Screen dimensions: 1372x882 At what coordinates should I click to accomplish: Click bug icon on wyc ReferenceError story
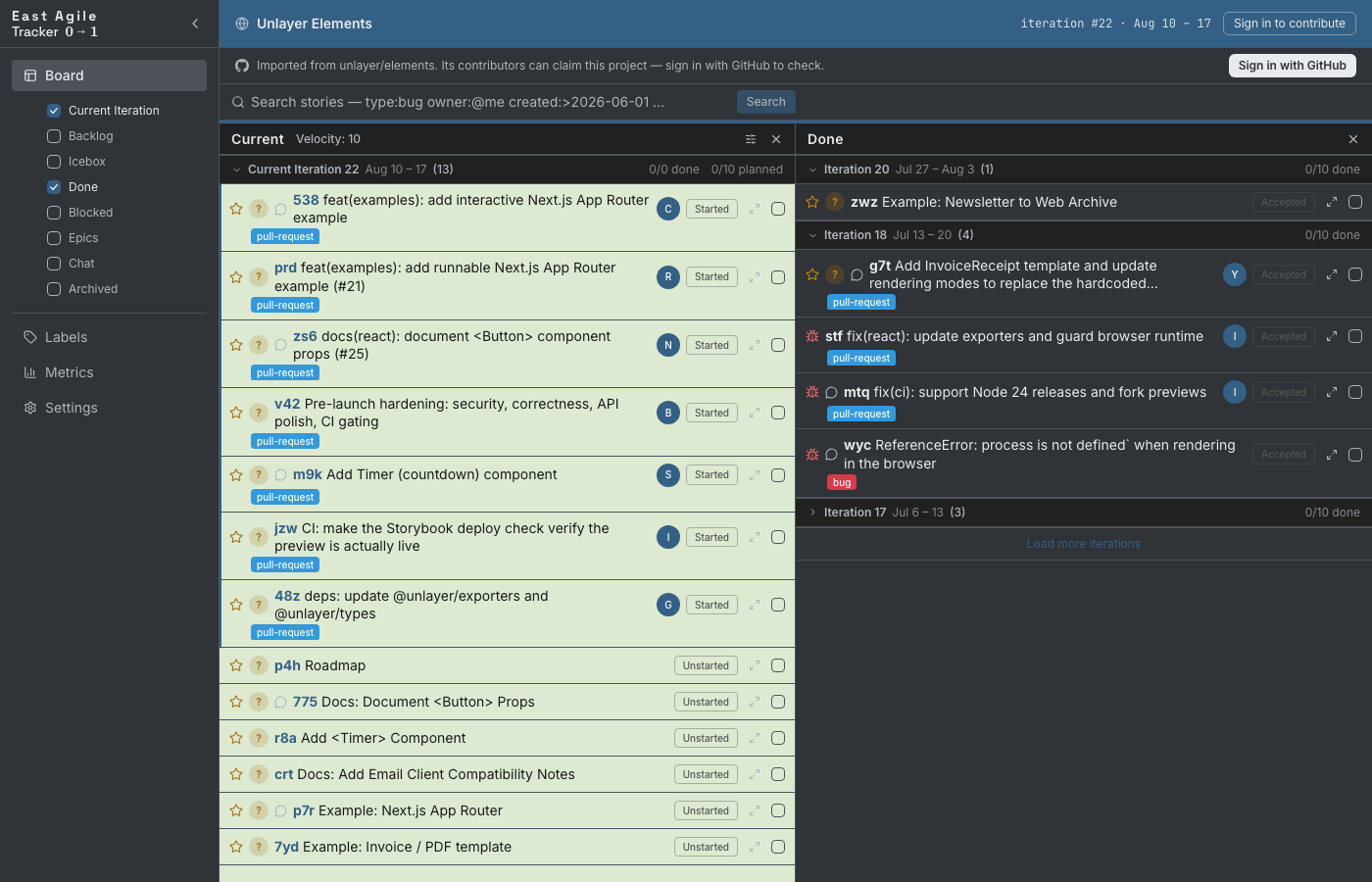812,455
